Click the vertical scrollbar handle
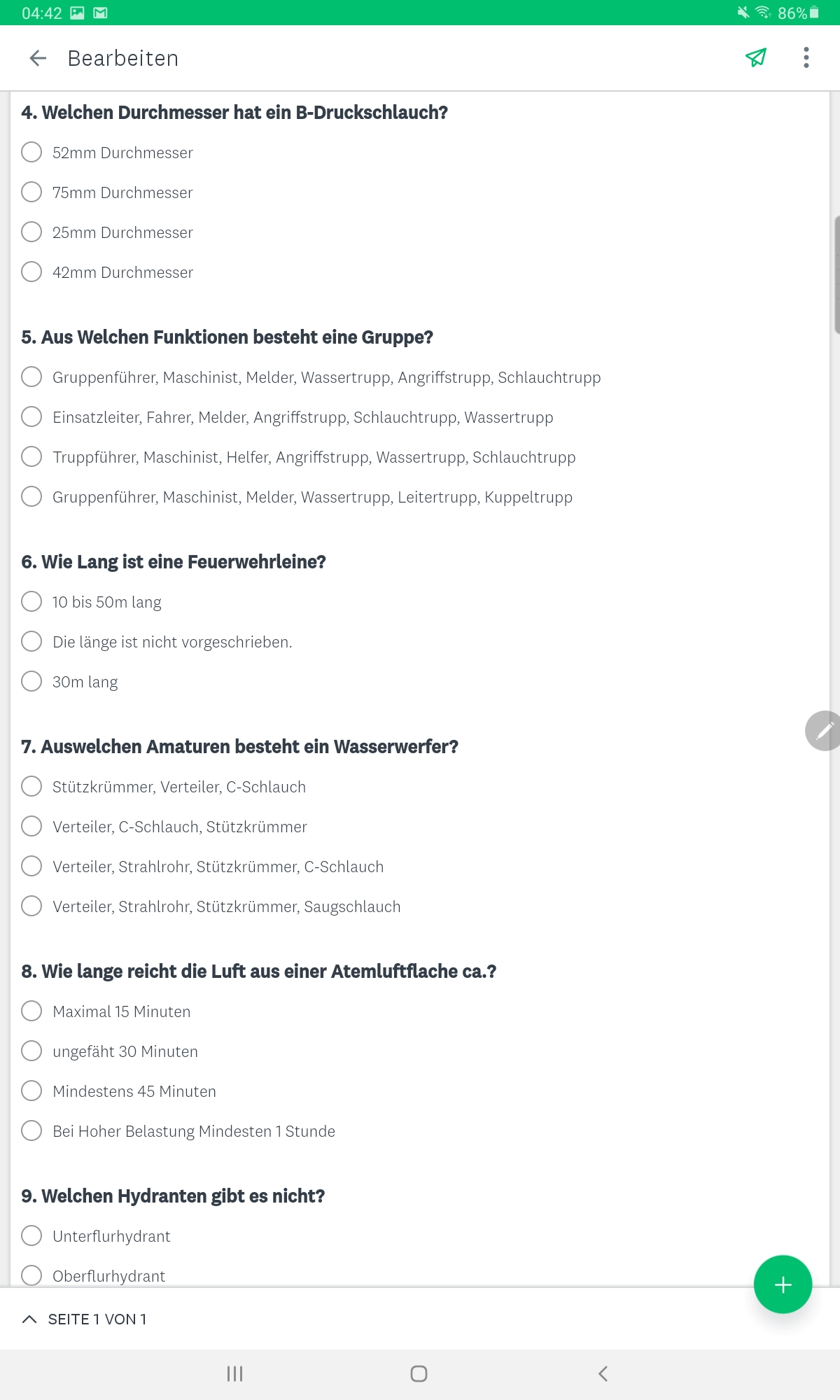The width and height of the screenshot is (840, 1400). click(x=836, y=275)
